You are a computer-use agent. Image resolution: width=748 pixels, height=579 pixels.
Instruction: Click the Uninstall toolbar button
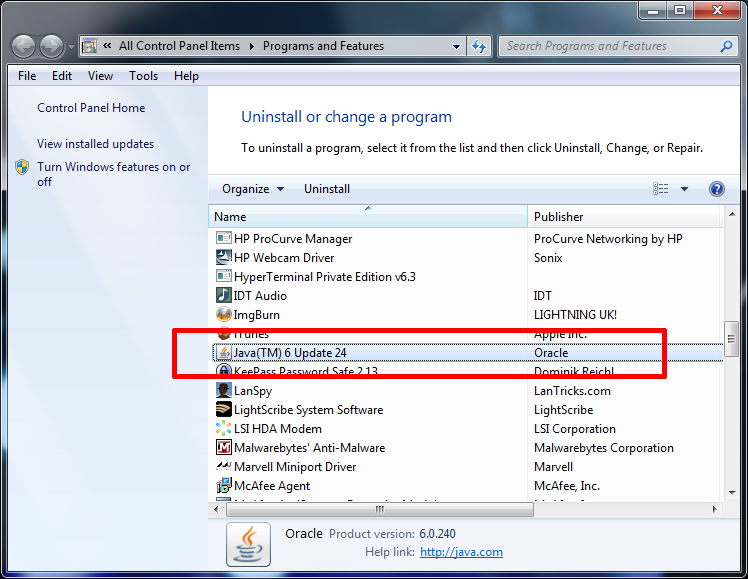tap(327, 189)
